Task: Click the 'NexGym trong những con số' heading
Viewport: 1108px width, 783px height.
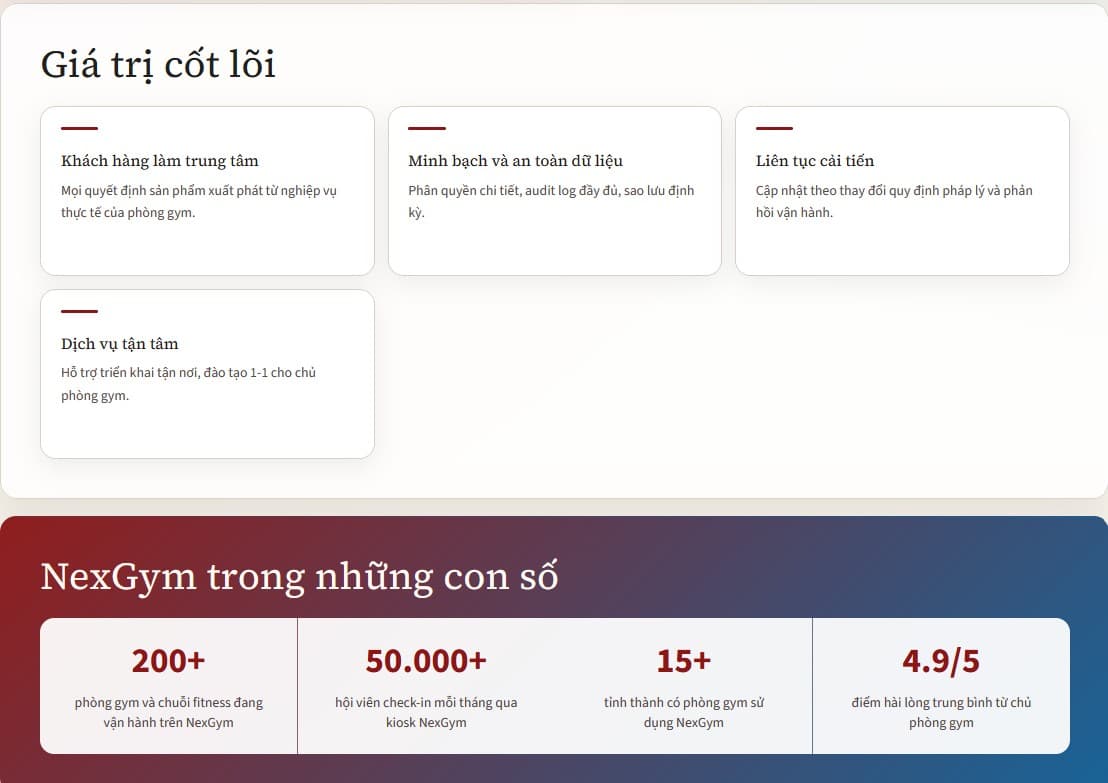Action: tap(299, 577)
